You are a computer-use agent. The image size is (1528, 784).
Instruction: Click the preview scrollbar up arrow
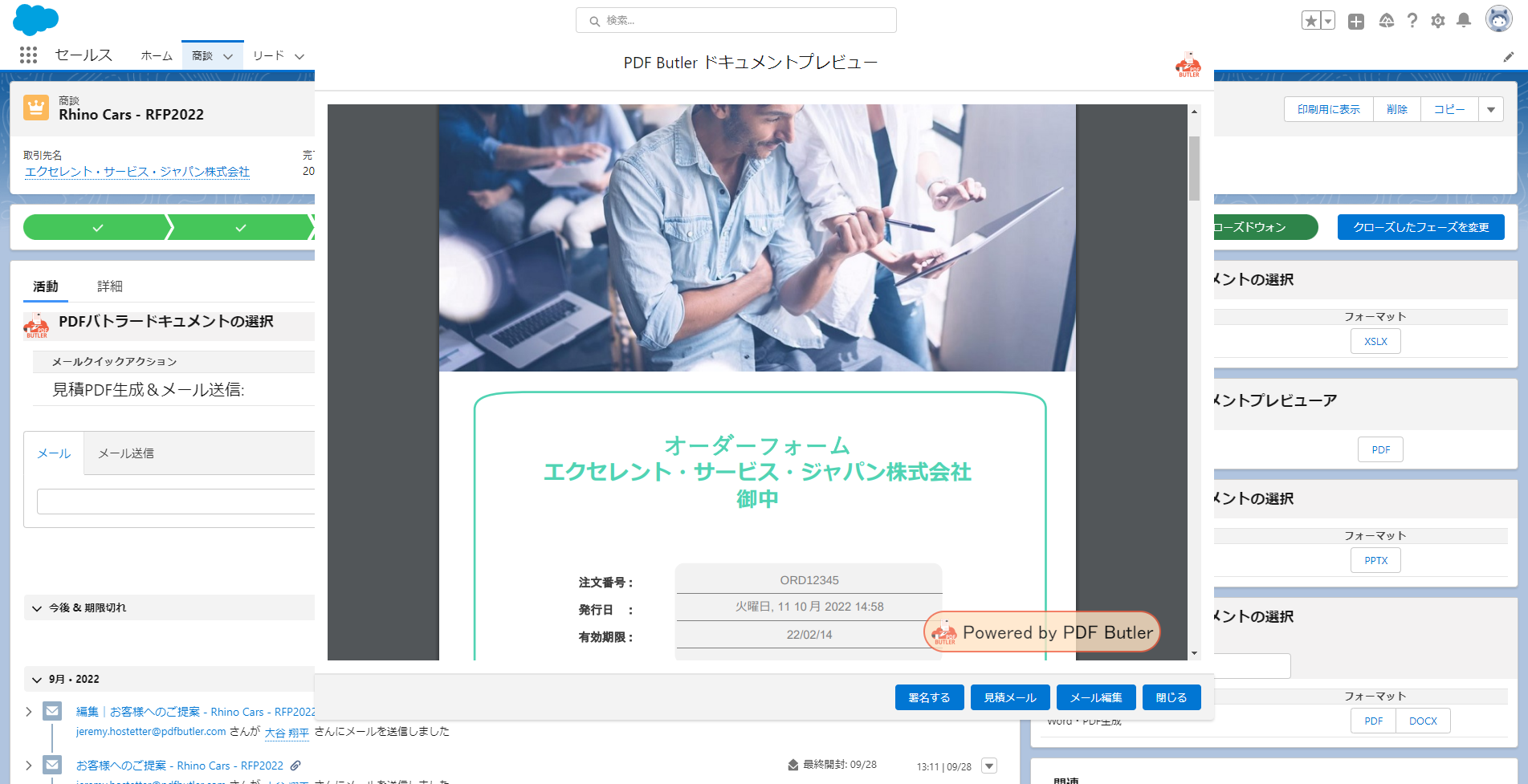(x=1194, y=112)
